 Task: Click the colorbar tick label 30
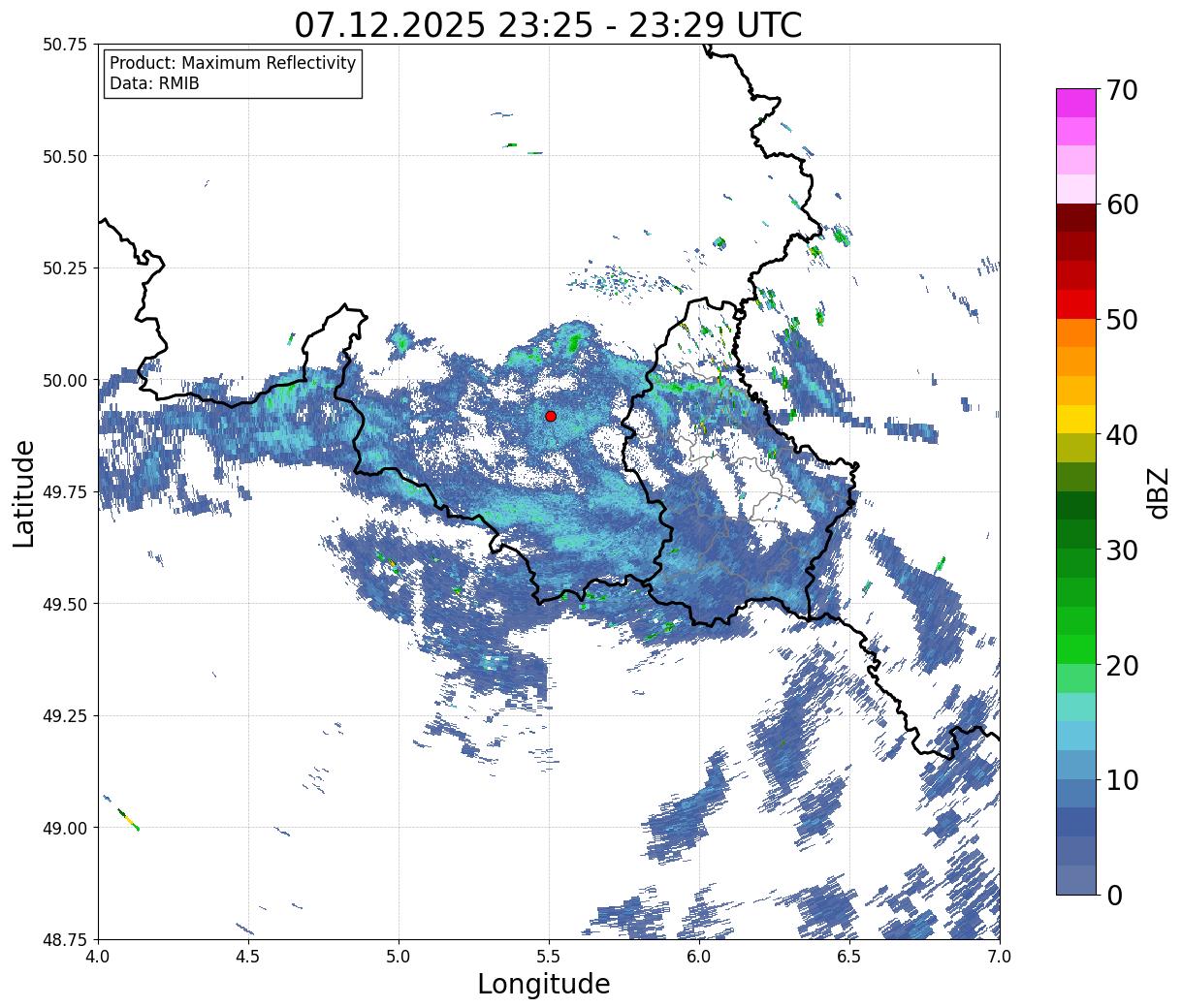pos(1122,551)
